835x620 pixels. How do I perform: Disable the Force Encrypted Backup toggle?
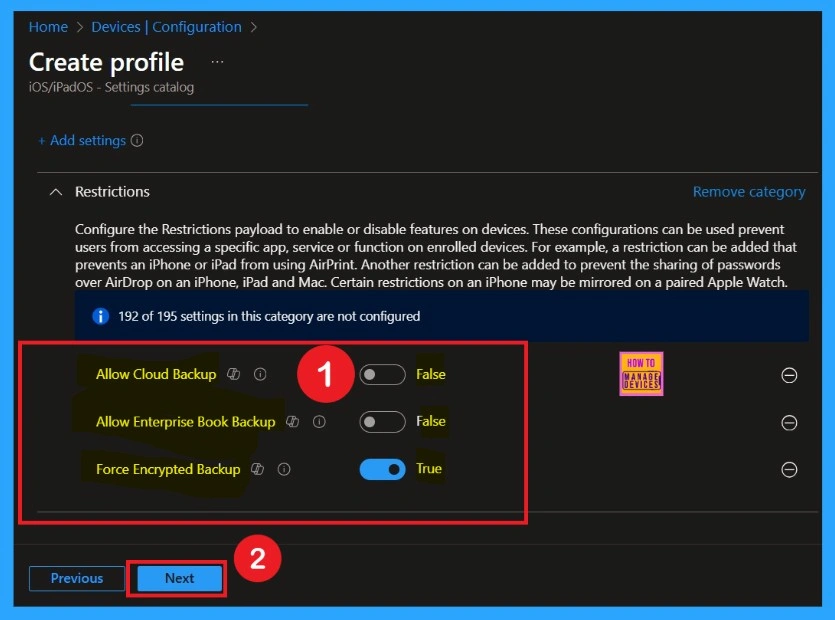click(x=381, y=469)
